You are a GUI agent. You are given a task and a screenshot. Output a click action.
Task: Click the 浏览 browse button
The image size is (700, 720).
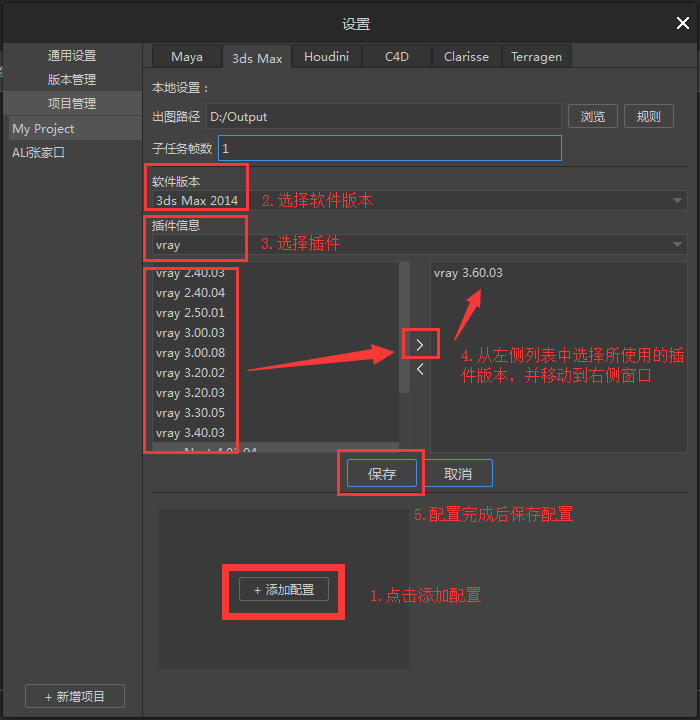click(x=593, y=116)
